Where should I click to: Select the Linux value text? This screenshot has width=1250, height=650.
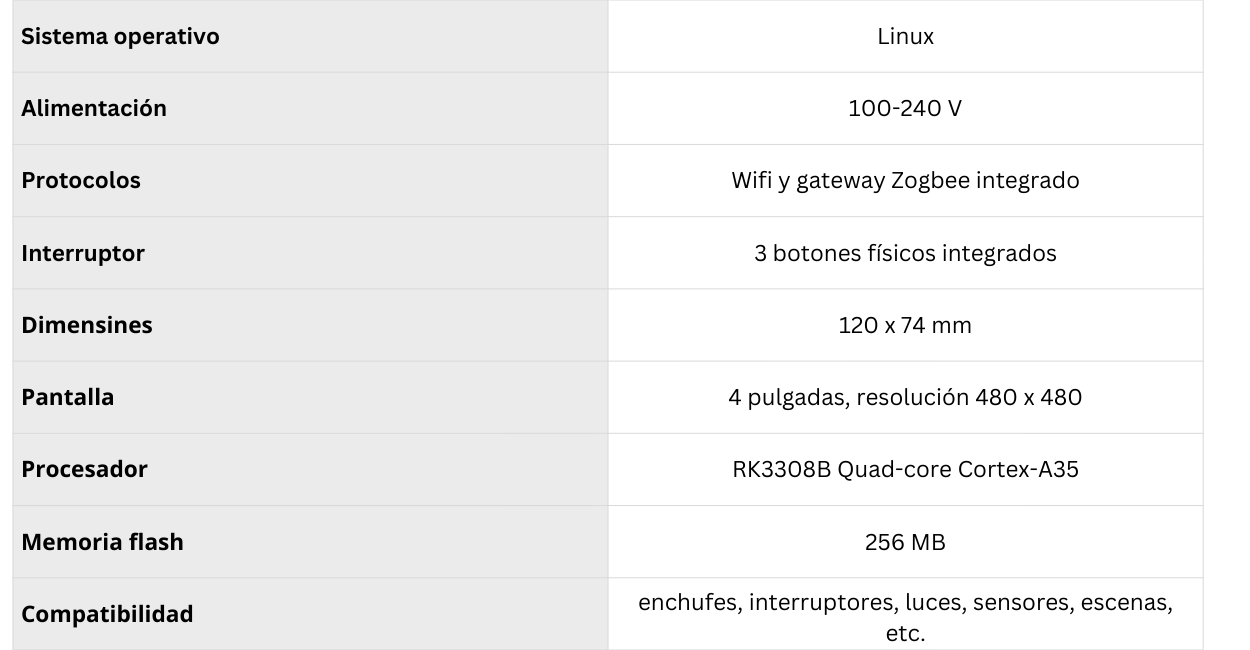[x=904, y=37]
